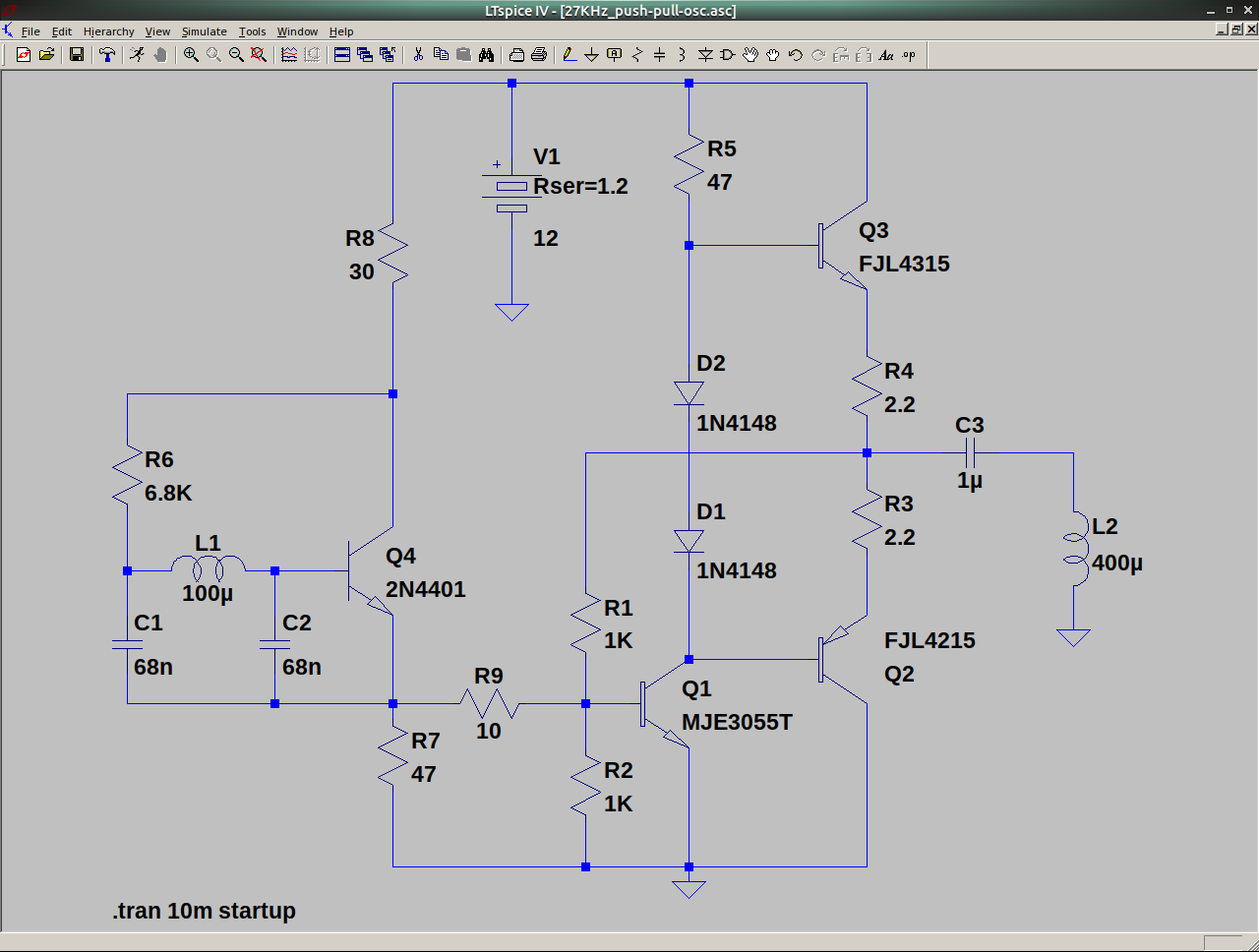Select the Draw Wire pencil tool
Viewport: 1259px width, 952px height.
coord(570,55)
